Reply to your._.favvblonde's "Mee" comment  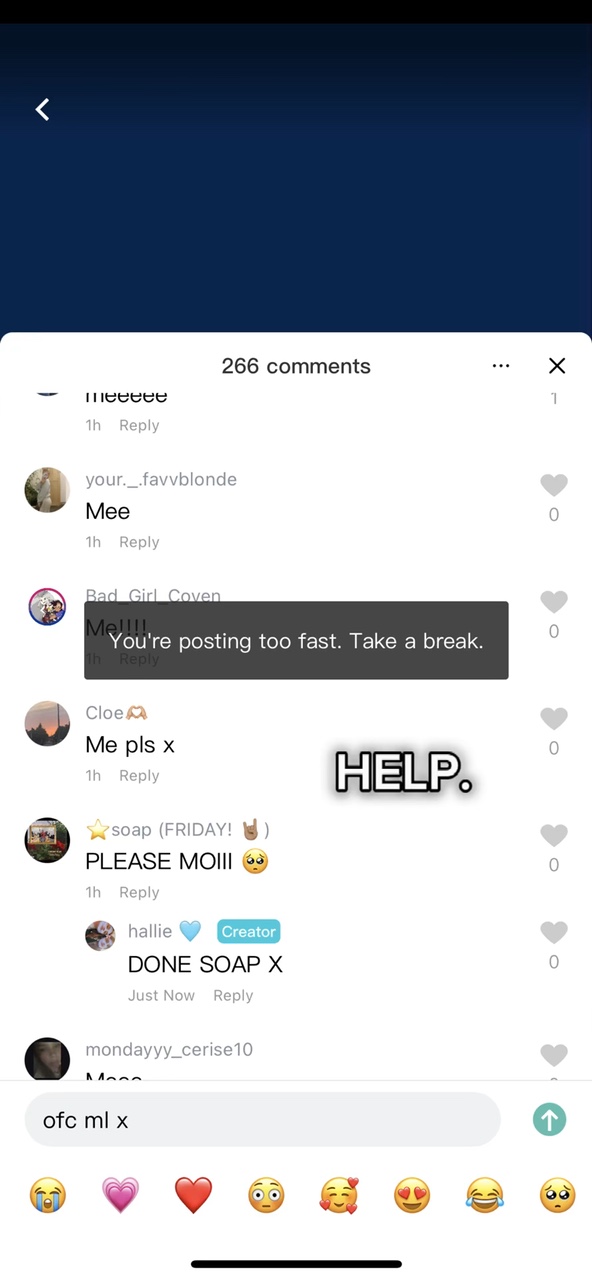(139, 541)
